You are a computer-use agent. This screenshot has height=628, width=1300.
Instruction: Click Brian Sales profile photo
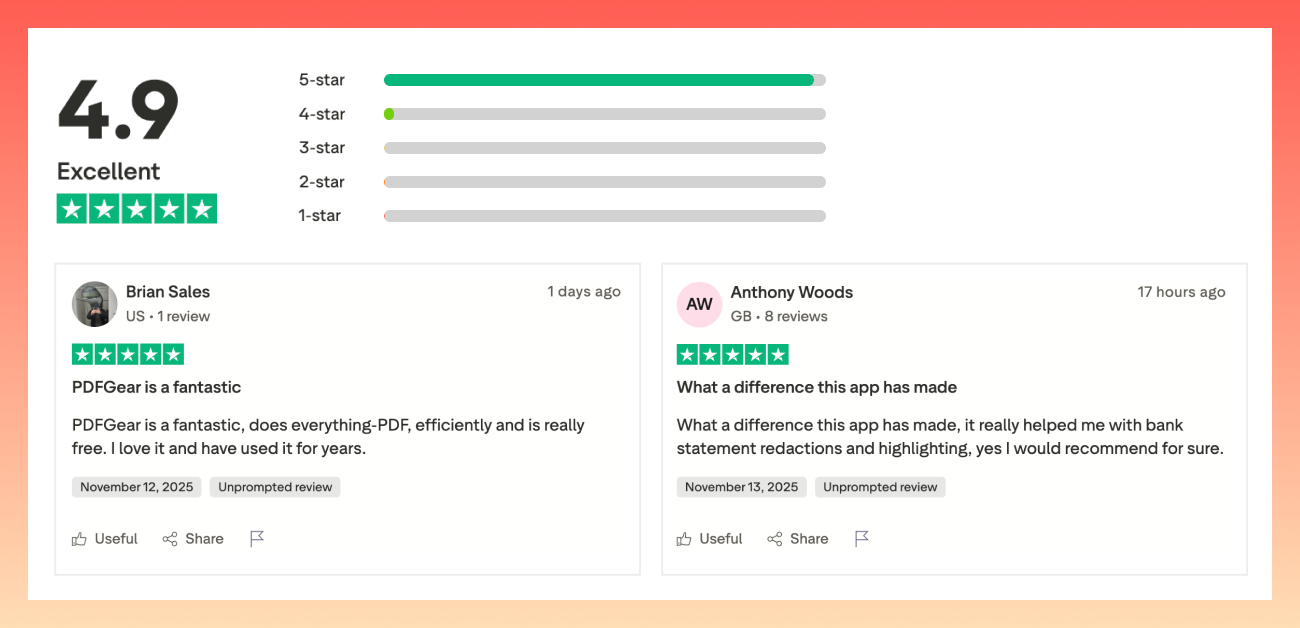coord(95,304)
